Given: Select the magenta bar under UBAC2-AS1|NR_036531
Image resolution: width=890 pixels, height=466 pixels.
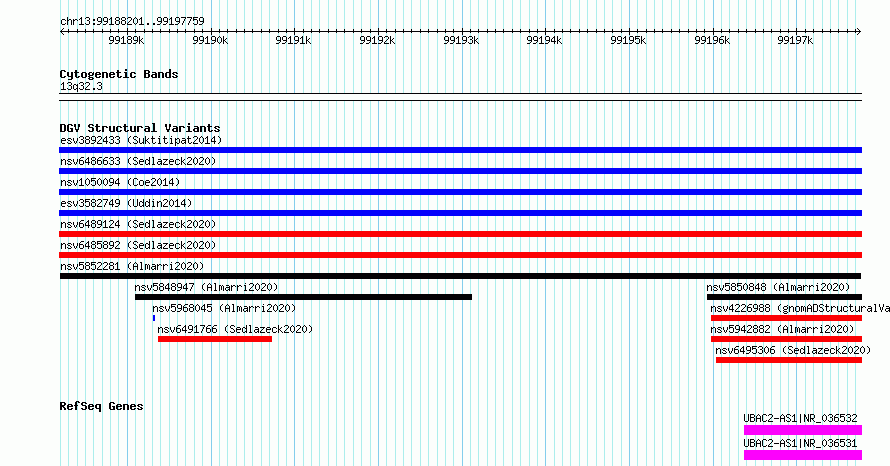Looking at the screenshot, I should click(803, 455).
